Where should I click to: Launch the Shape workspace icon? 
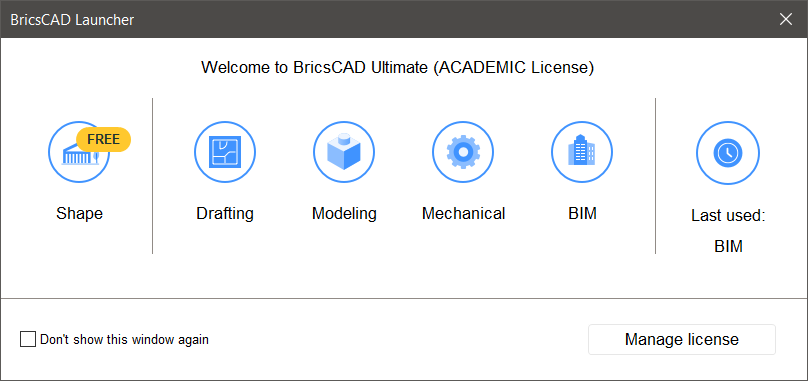pos(79,152)
